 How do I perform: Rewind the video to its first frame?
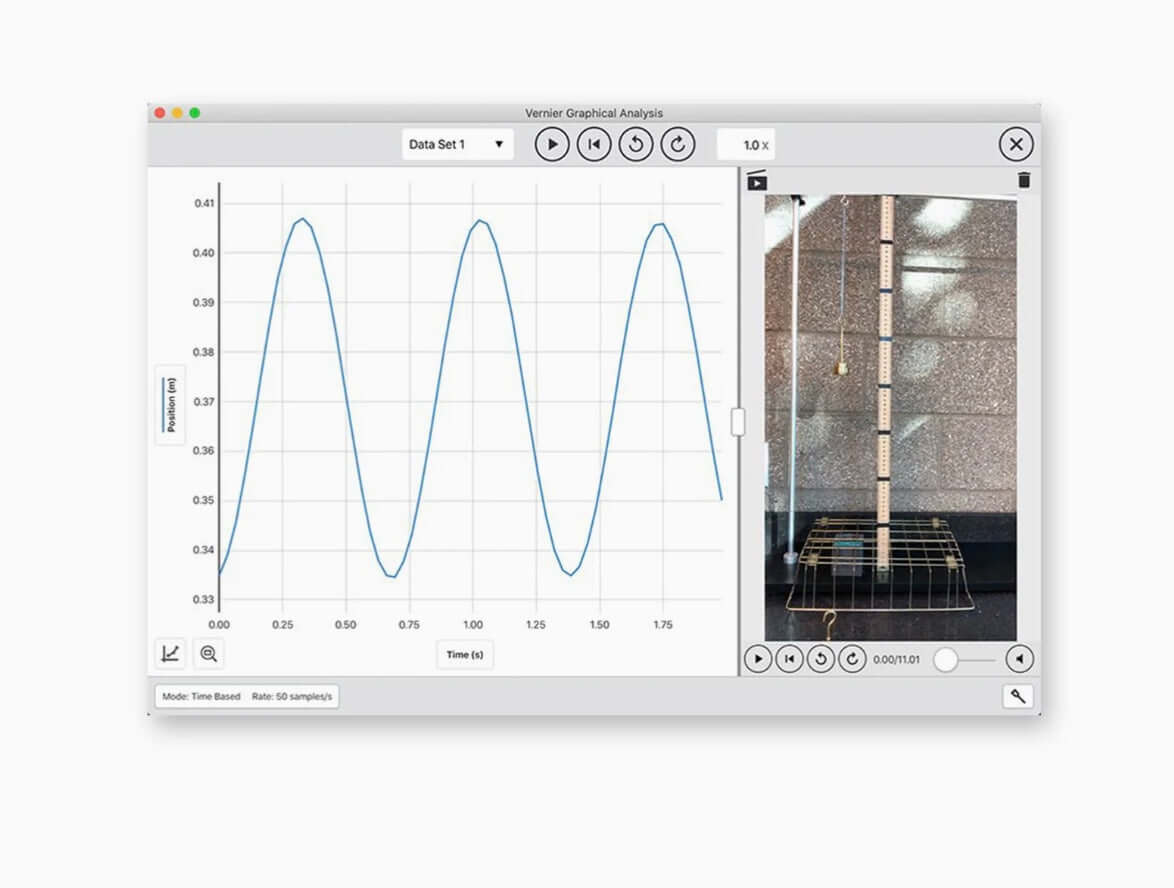click(x=789, y=659)
